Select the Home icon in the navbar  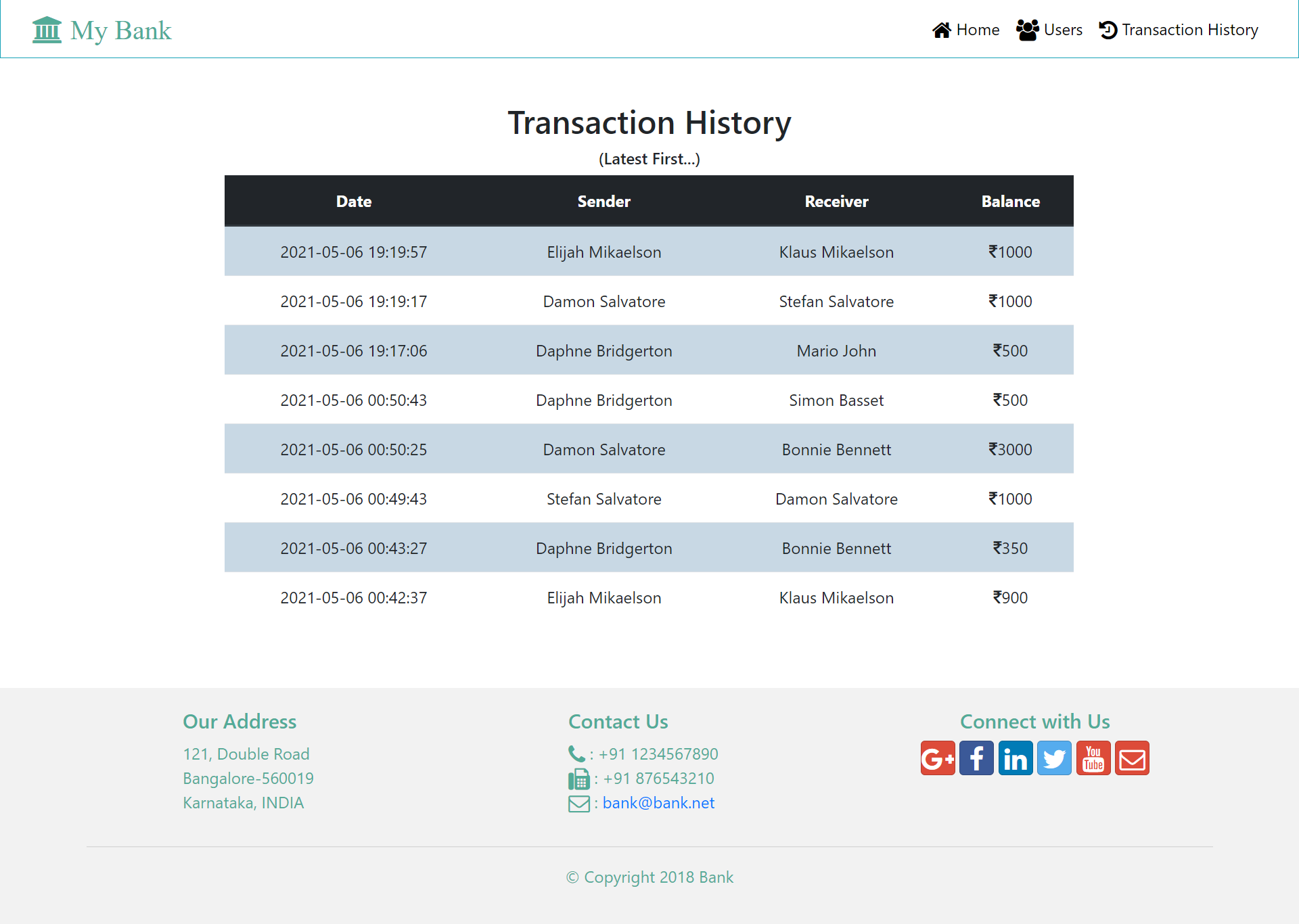point(942,30)
